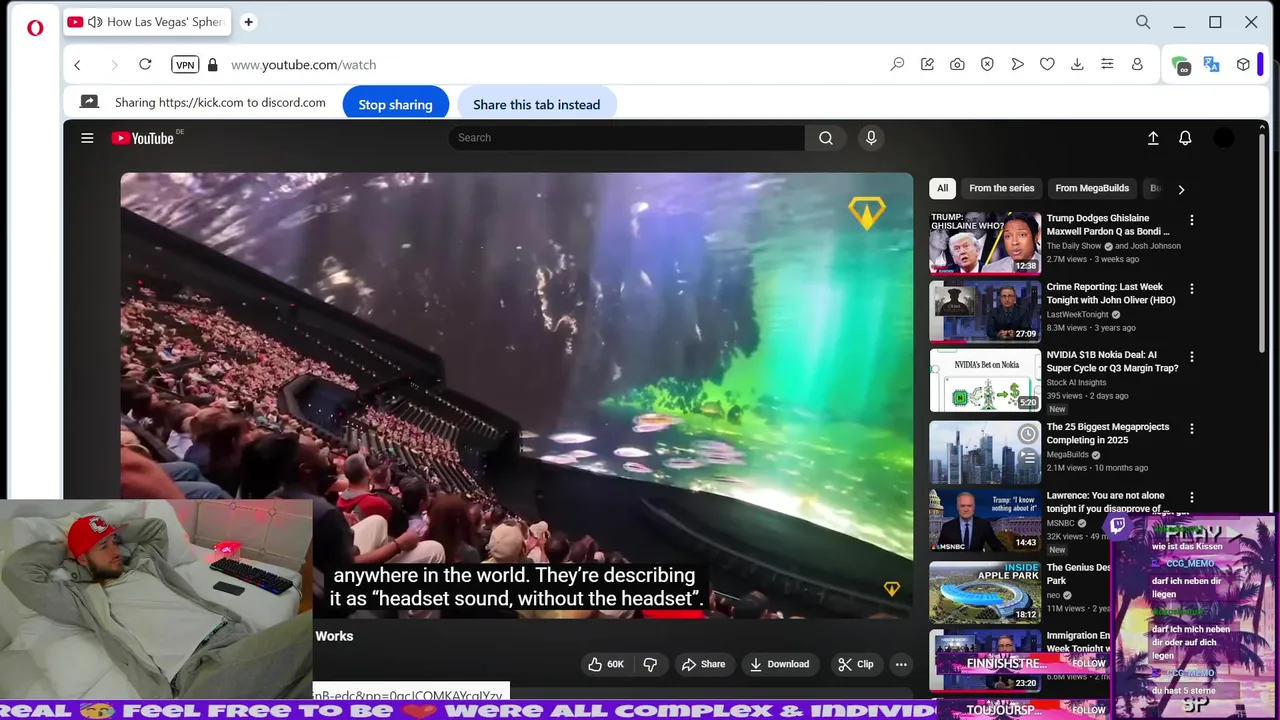Click the Download button under video
Viewport: 1280px width, 720px height.
(x=780, y=664)
